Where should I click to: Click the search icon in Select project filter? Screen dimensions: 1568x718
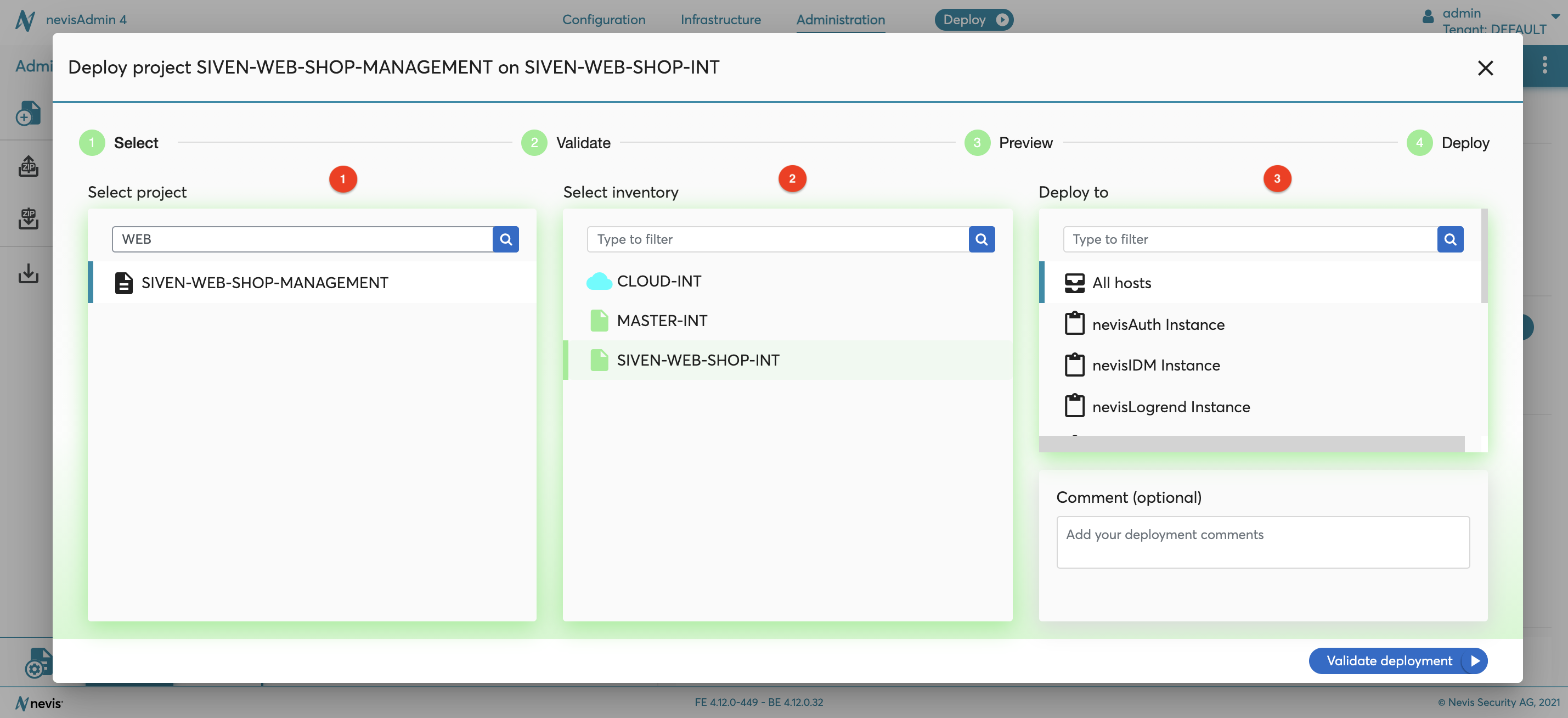tap(506, 239)
